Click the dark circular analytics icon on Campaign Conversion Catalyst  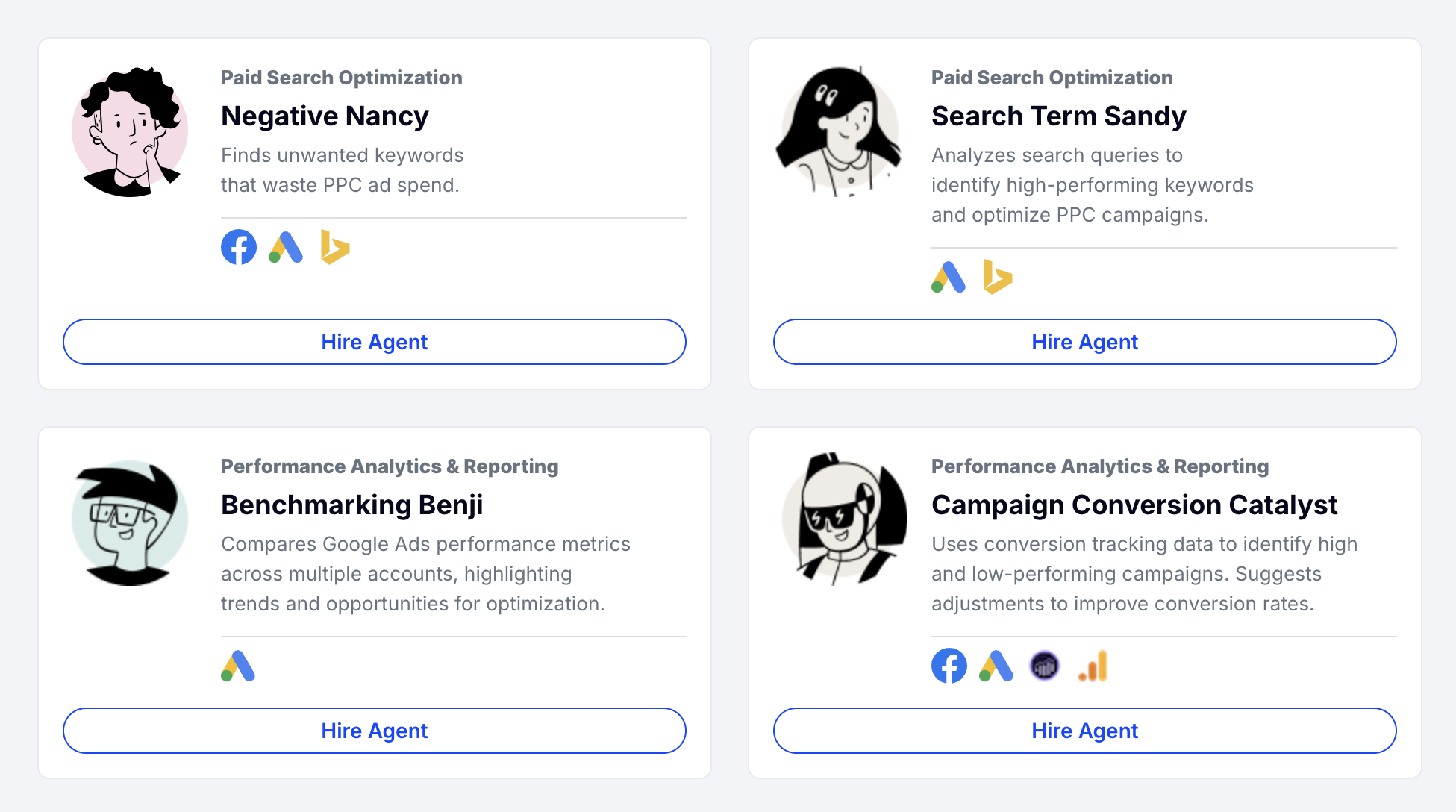point(1044,665)
